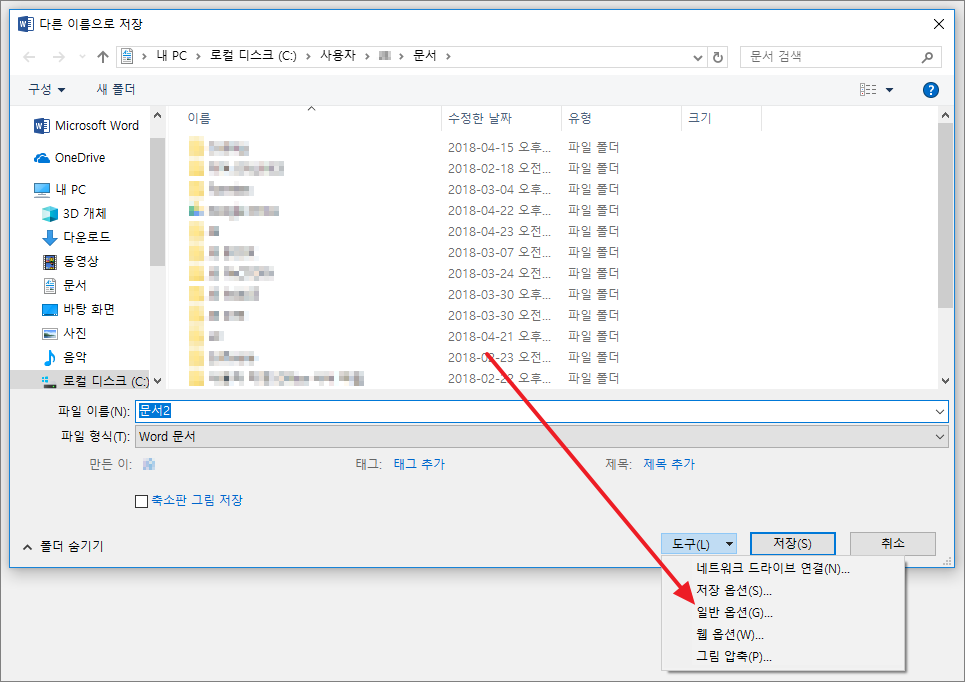The height and width of the screenshot is (682, 965).
Task: Toggle the 축소판 그림 저장 checkbox
Action: click(x=142, y=501)
